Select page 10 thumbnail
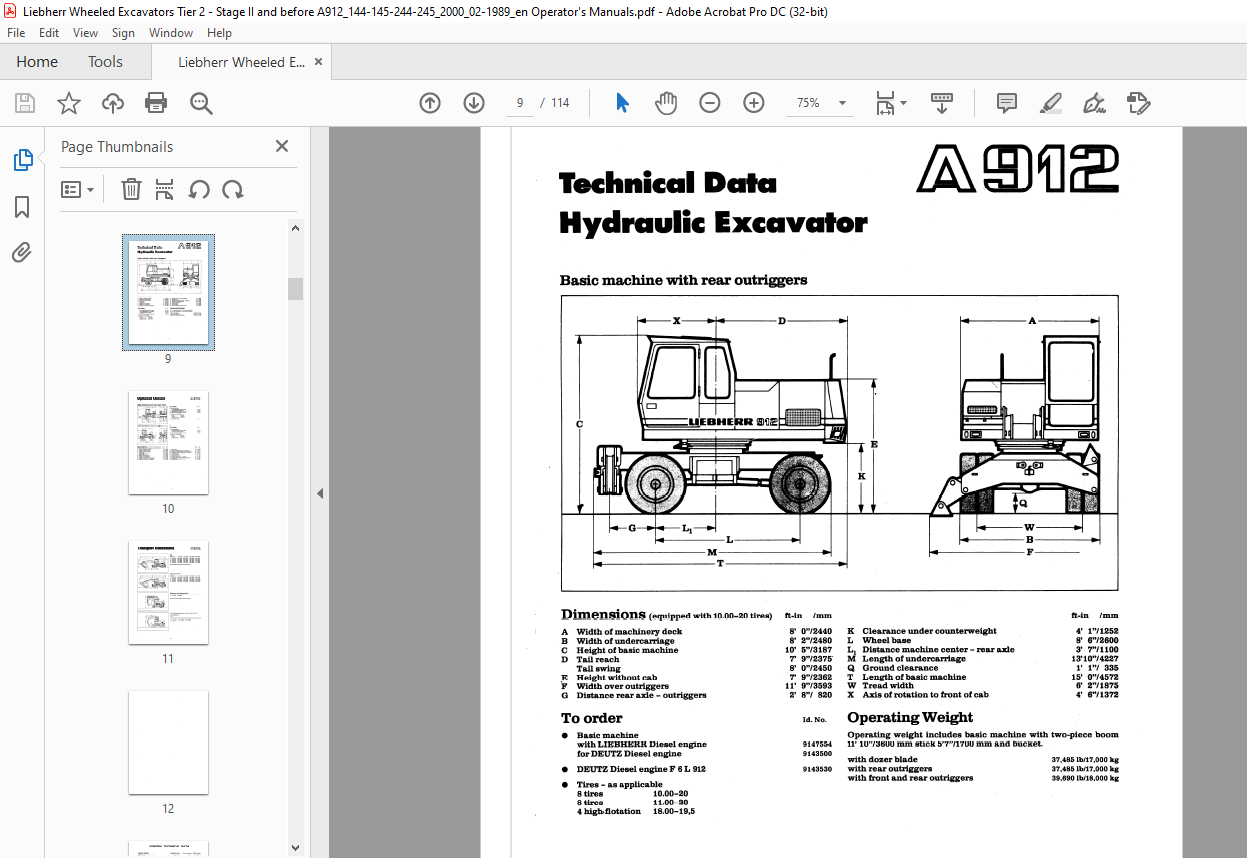This screenshot has width=1247, height=858. (x=168, y=443)
